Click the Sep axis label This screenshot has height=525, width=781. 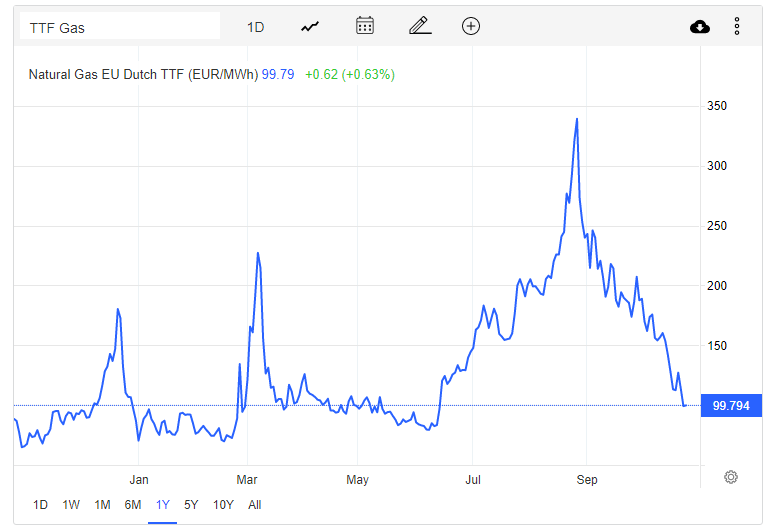(587, 480)
